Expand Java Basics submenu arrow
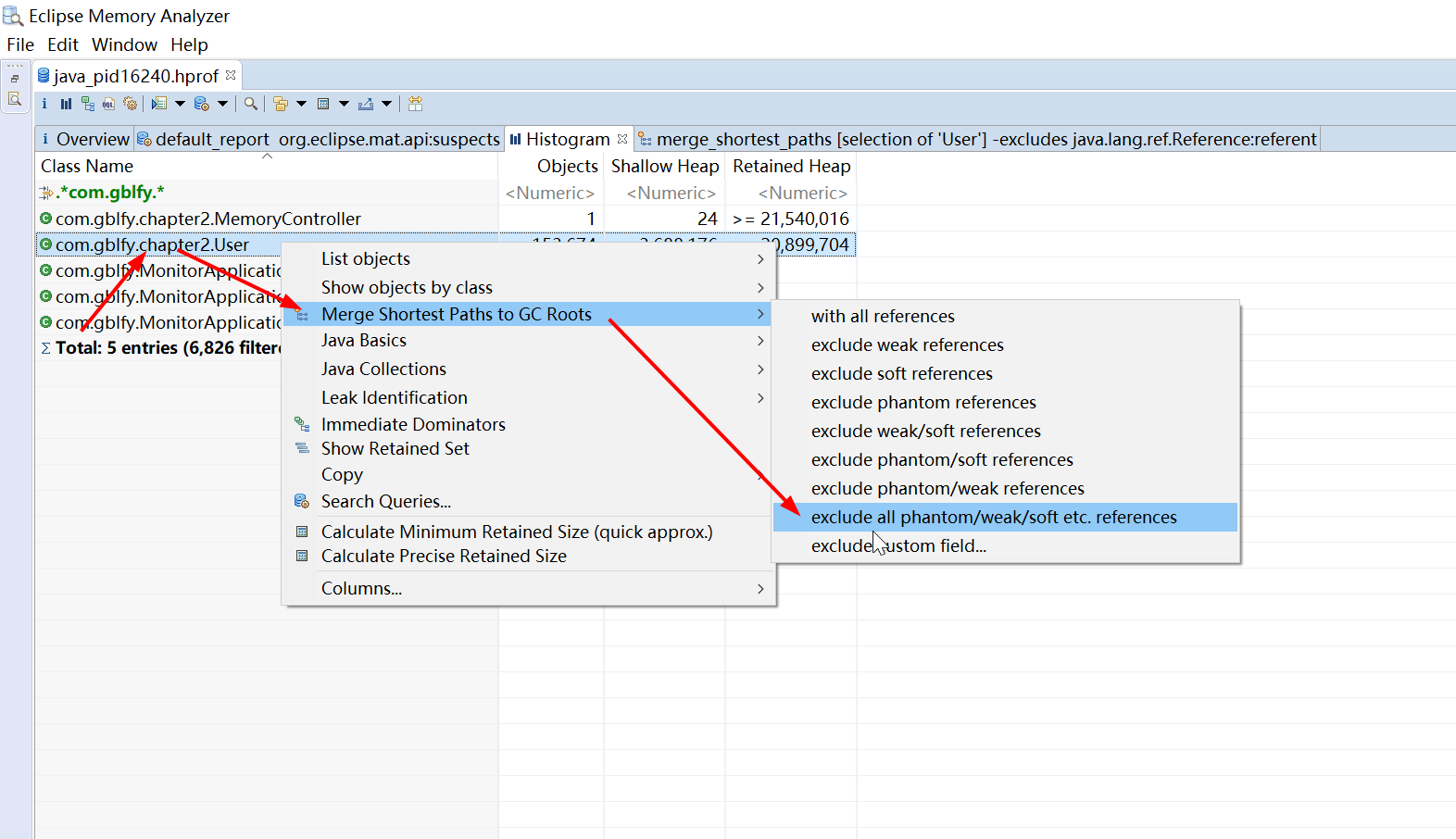The image size is (1456, 839). pos(760,341)
